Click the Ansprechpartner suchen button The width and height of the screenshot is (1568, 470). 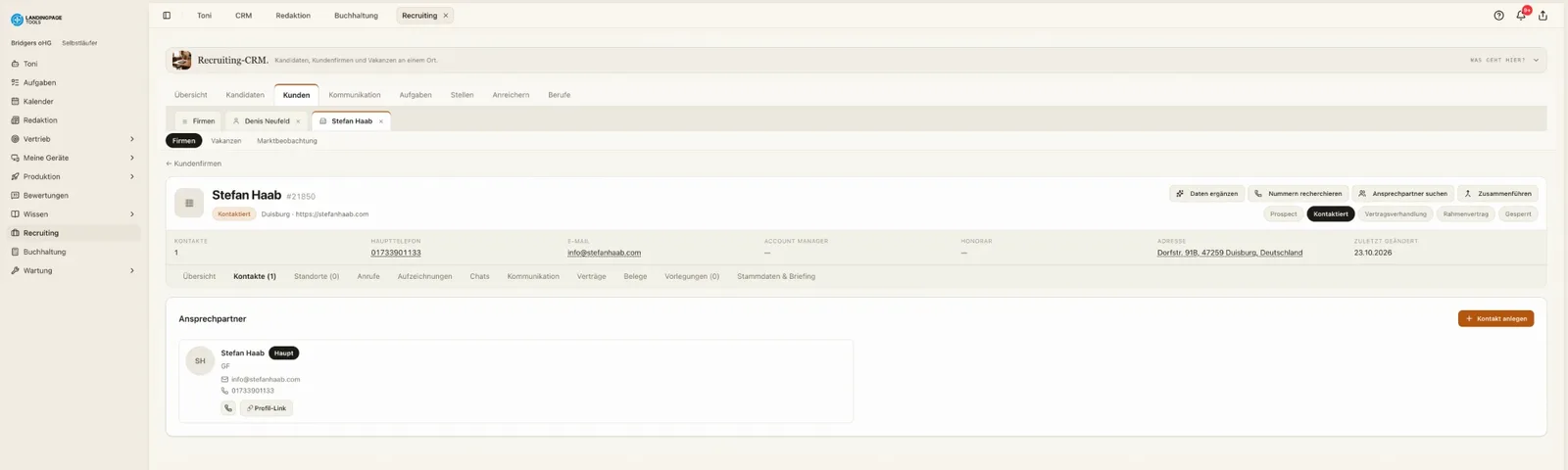(x=1402, y=194)
